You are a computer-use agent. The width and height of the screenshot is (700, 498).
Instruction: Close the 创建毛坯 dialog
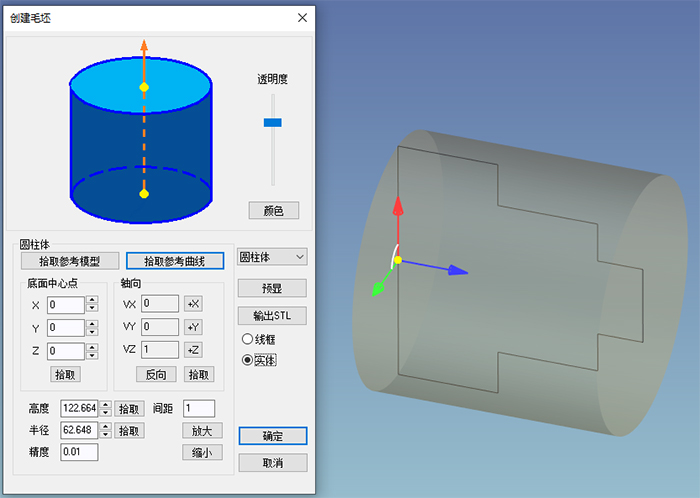[302, 18]
